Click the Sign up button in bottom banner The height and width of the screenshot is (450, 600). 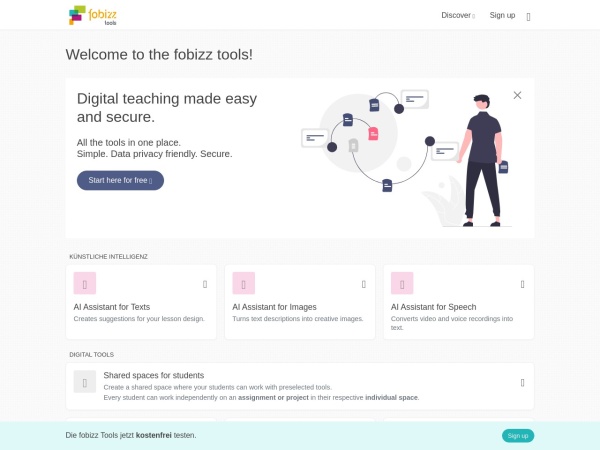pyautogui.click(x=517, y=435)
